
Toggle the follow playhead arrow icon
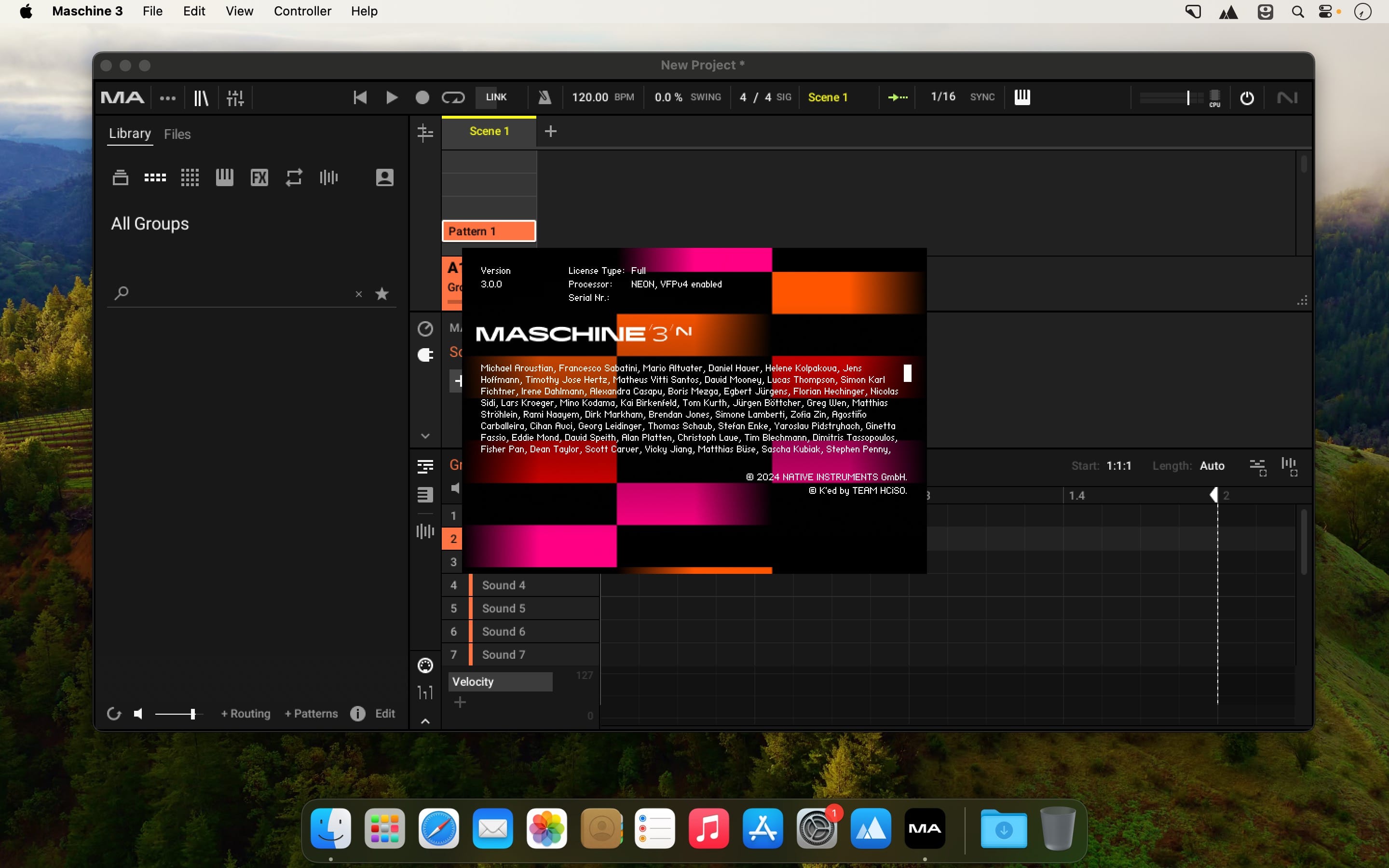point(898,97)
